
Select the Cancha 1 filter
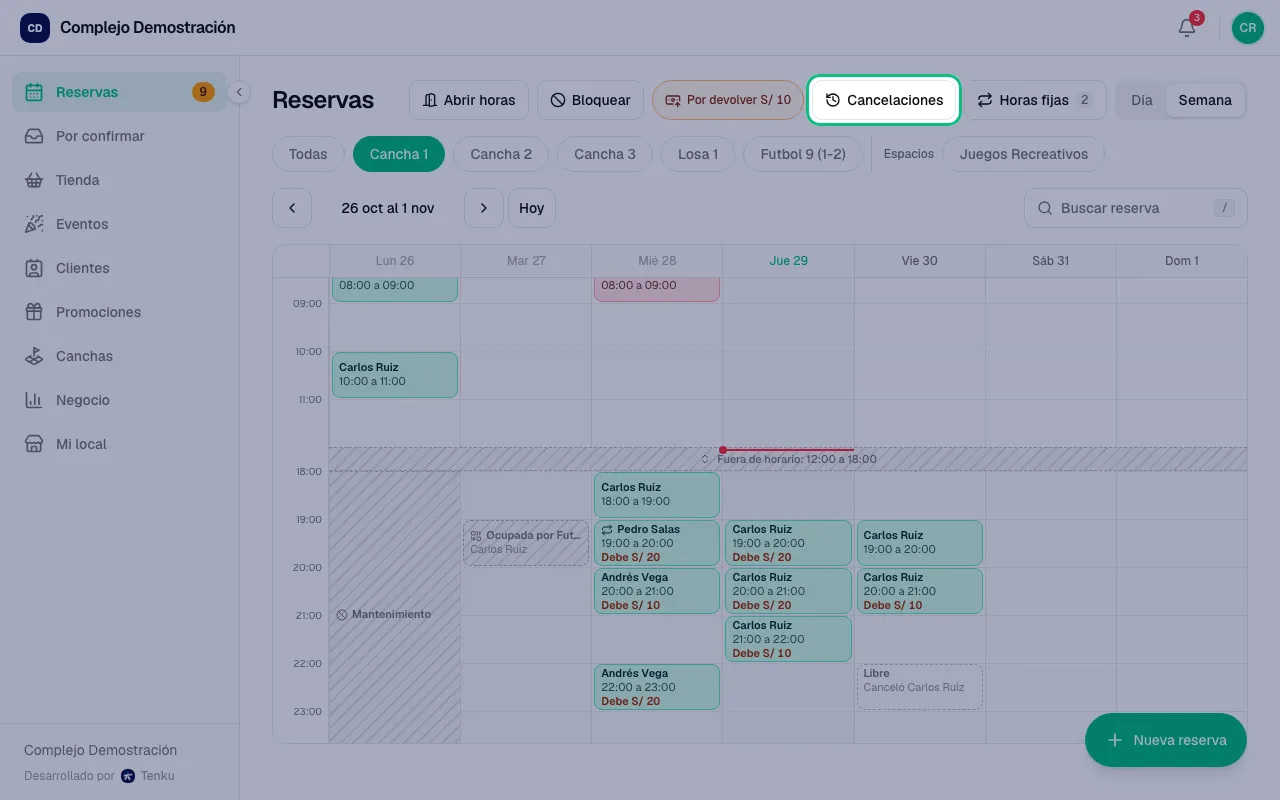click(399, 154)
